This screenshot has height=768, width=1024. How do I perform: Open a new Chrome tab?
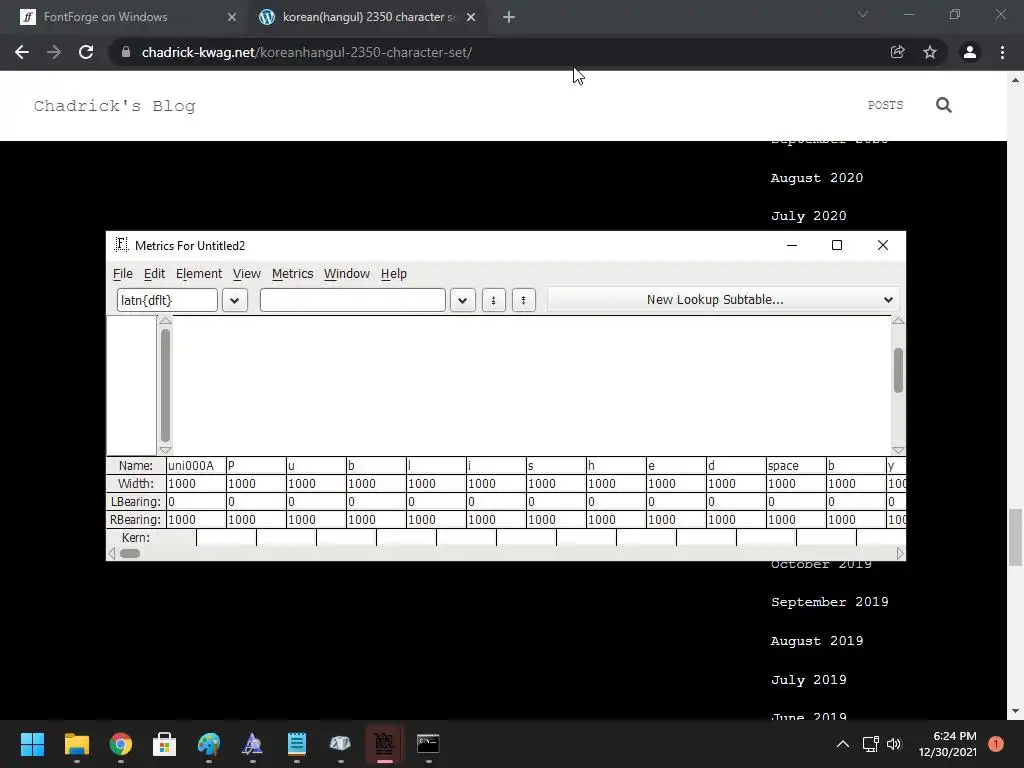[509, 17]
